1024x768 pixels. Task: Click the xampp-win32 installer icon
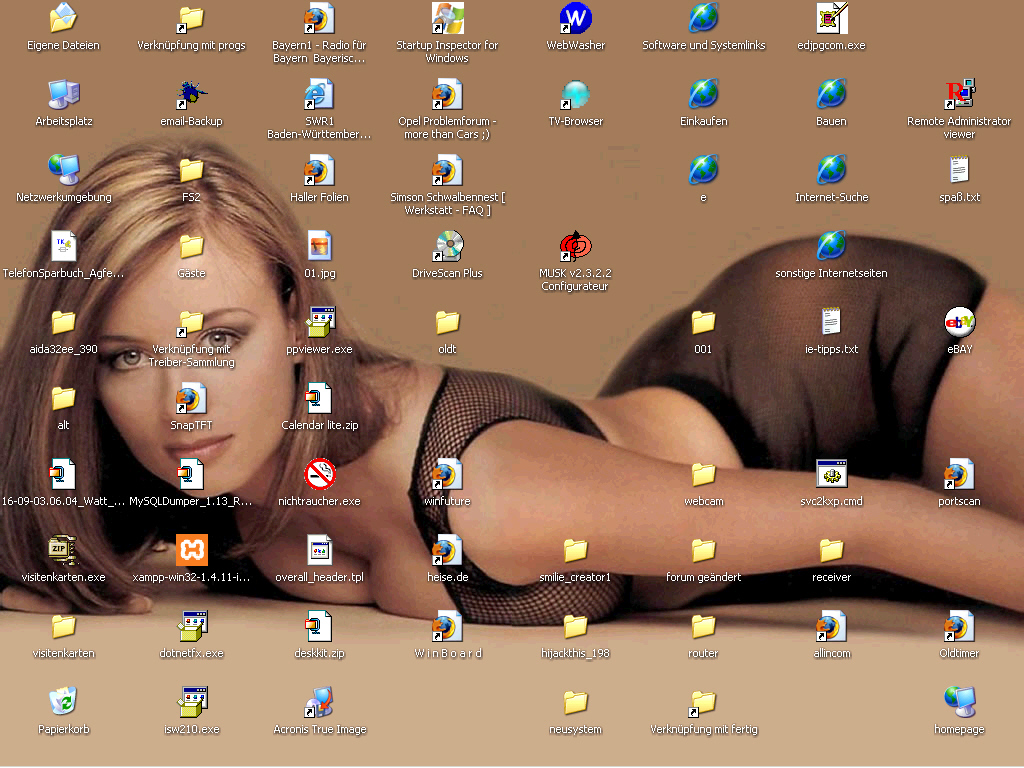coord(191,552)
